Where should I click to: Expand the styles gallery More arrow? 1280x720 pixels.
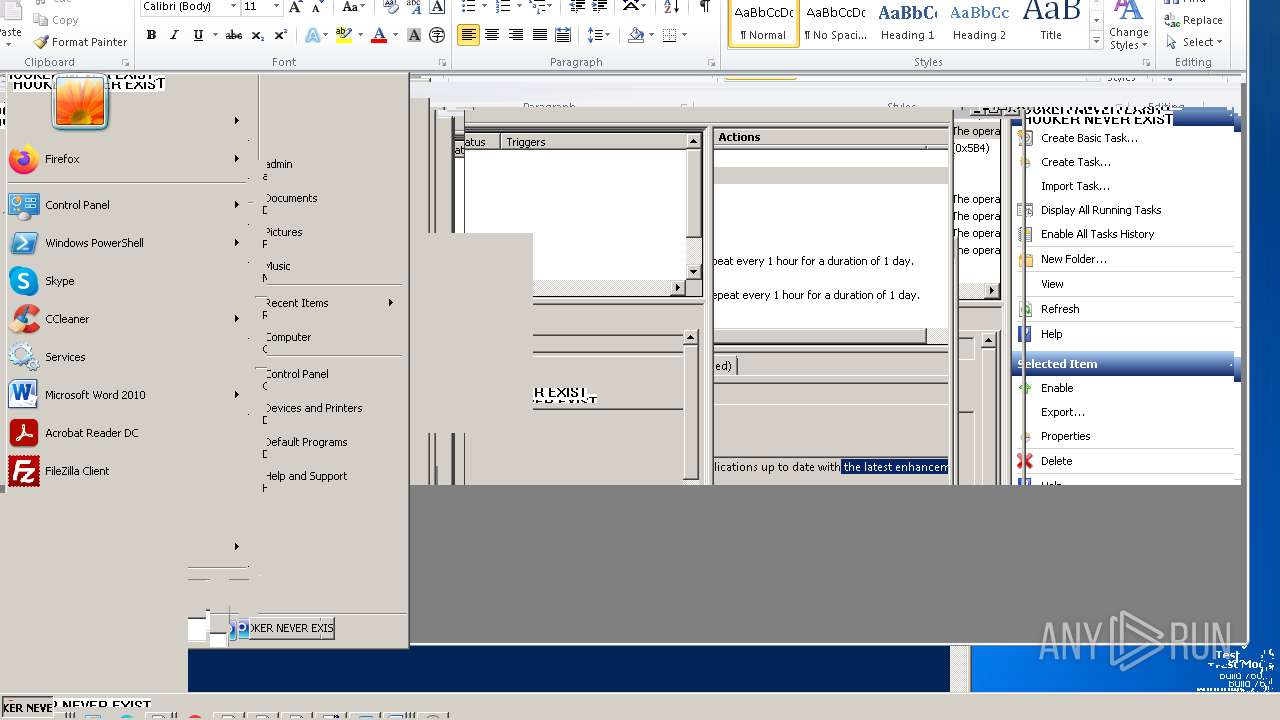[x=1097, y=42]
